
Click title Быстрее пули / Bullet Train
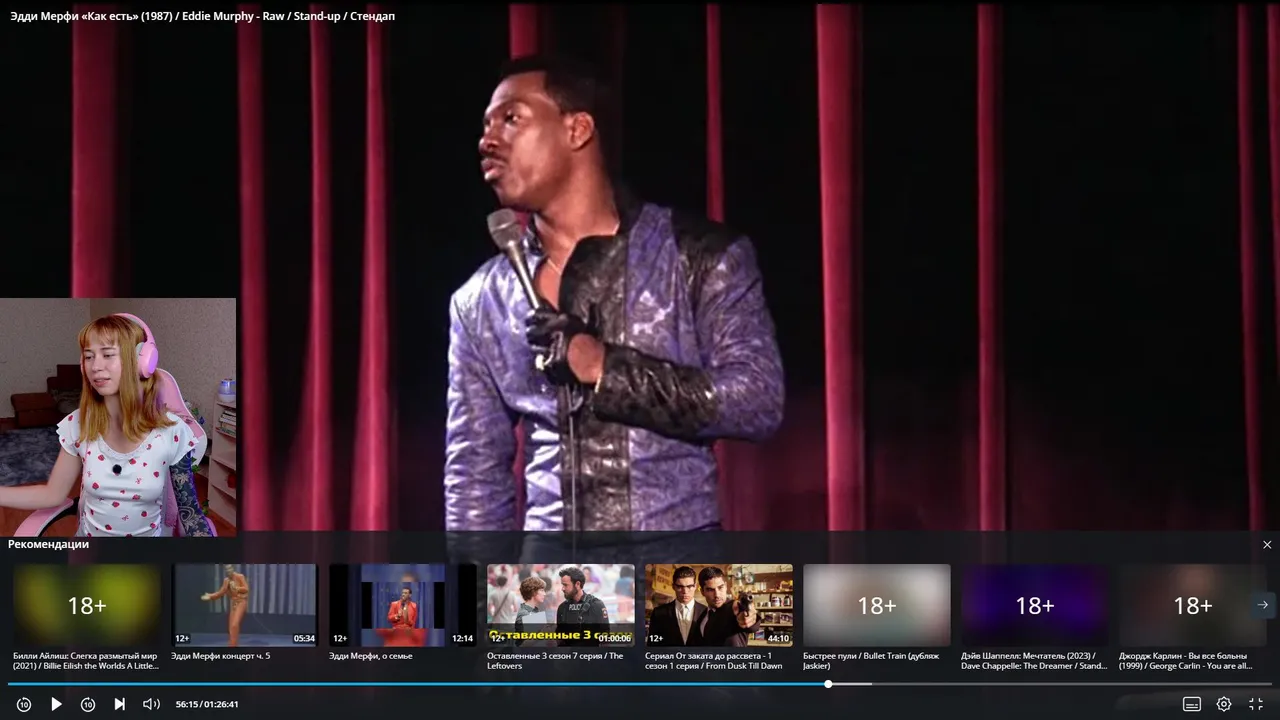(871, 661)
